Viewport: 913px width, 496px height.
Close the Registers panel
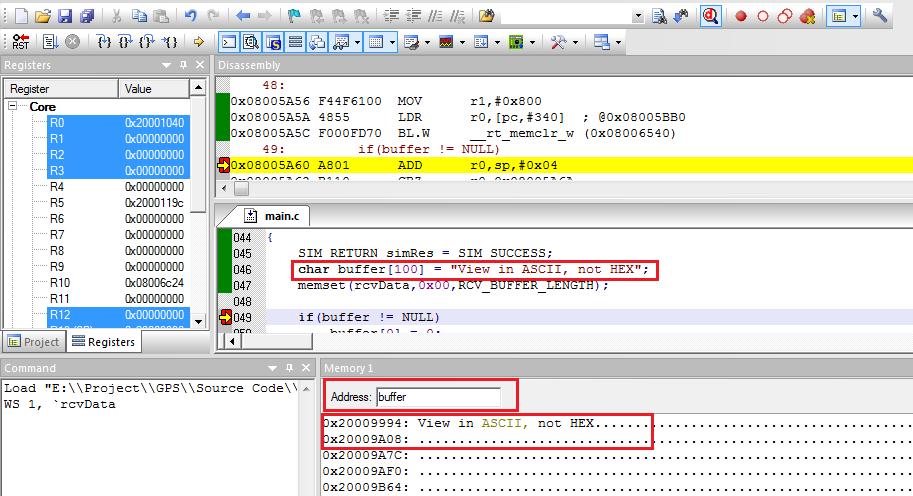pyautogui.click(x=200, y=65)
